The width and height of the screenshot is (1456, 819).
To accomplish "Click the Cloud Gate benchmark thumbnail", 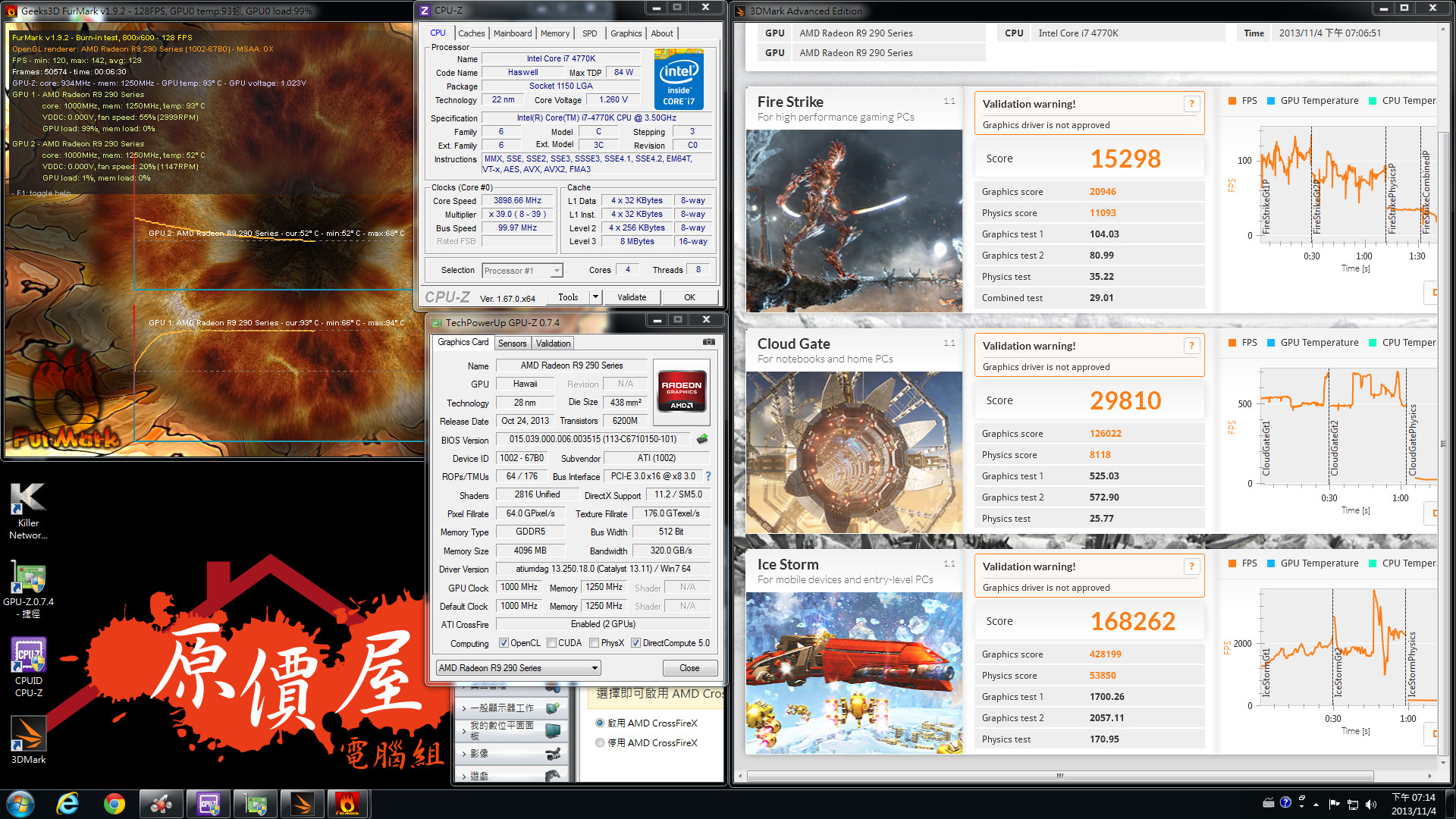I will (854, 453).
